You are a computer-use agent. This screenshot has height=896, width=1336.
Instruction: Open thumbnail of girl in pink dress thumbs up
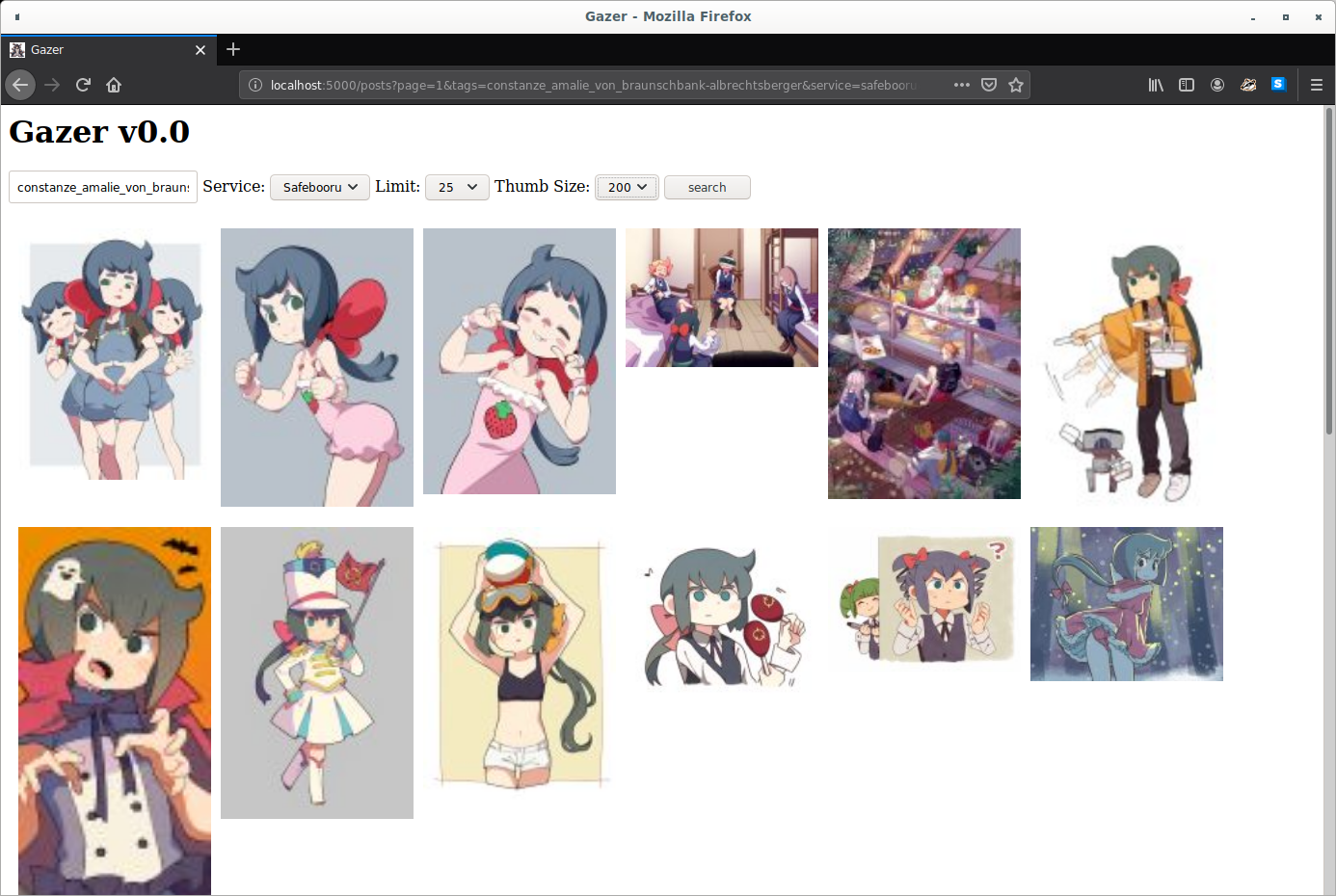317,367
